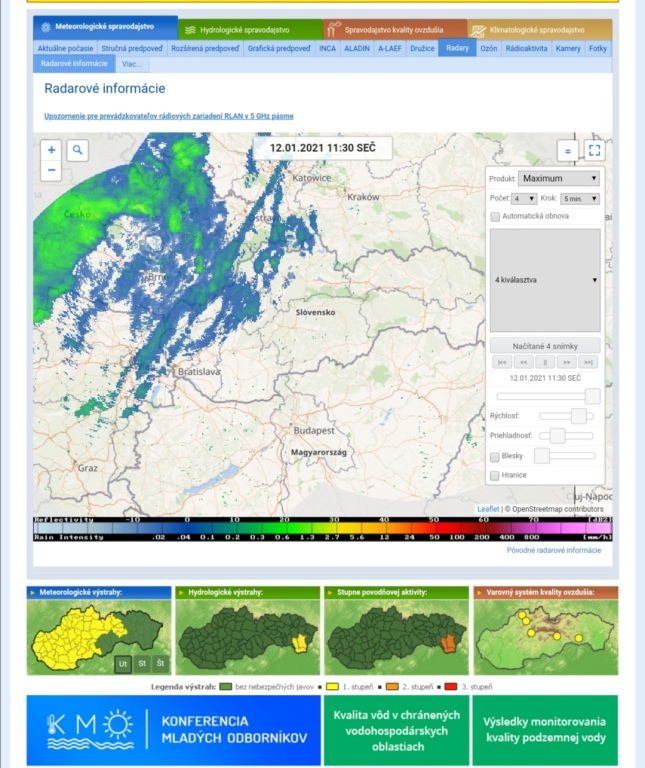Open the RLAN 5 GHz warning link
Image resolution: width=645 pixels, height=768 pixels.
click(x=168, y=116)
